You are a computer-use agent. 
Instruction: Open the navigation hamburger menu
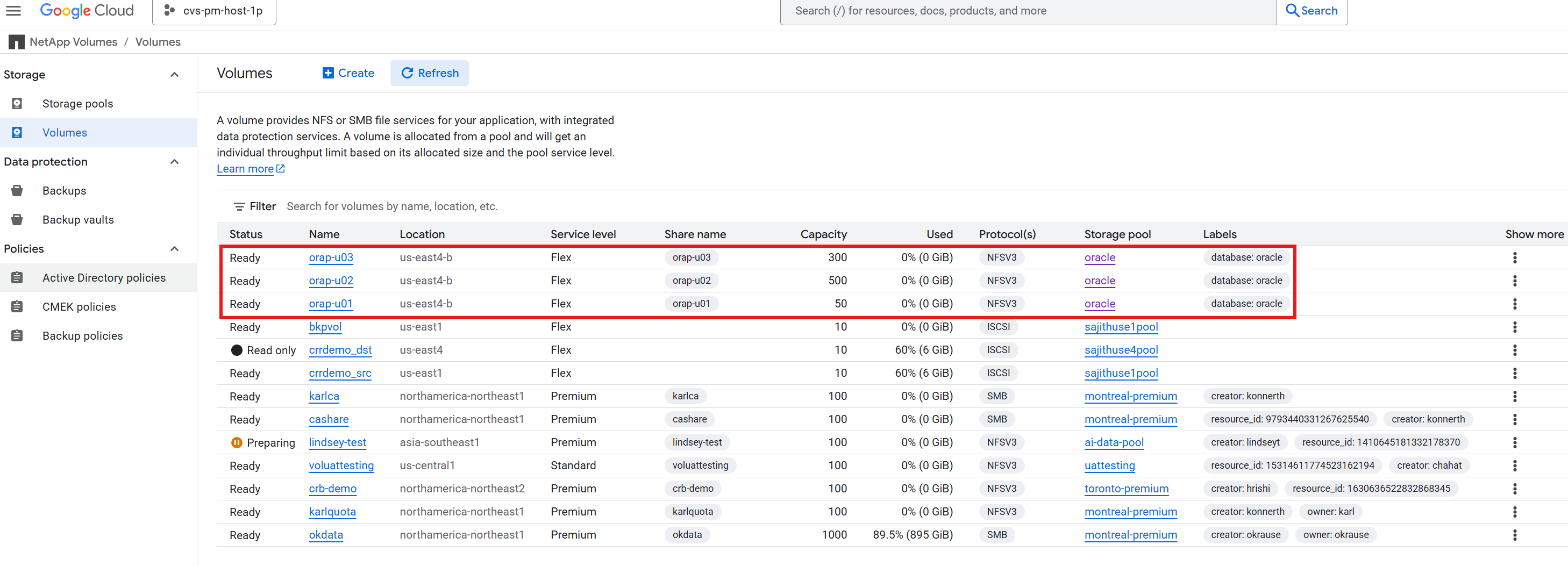(13, 10)
